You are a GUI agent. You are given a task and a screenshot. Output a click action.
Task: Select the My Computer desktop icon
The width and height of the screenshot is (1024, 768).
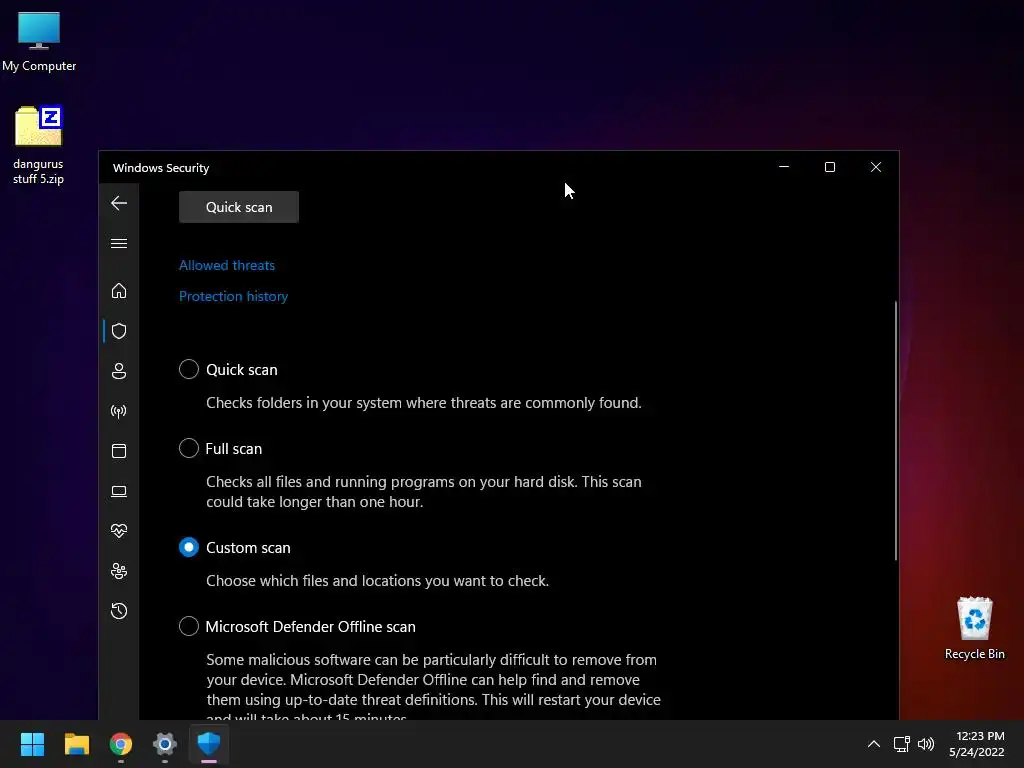coord(39,42)
